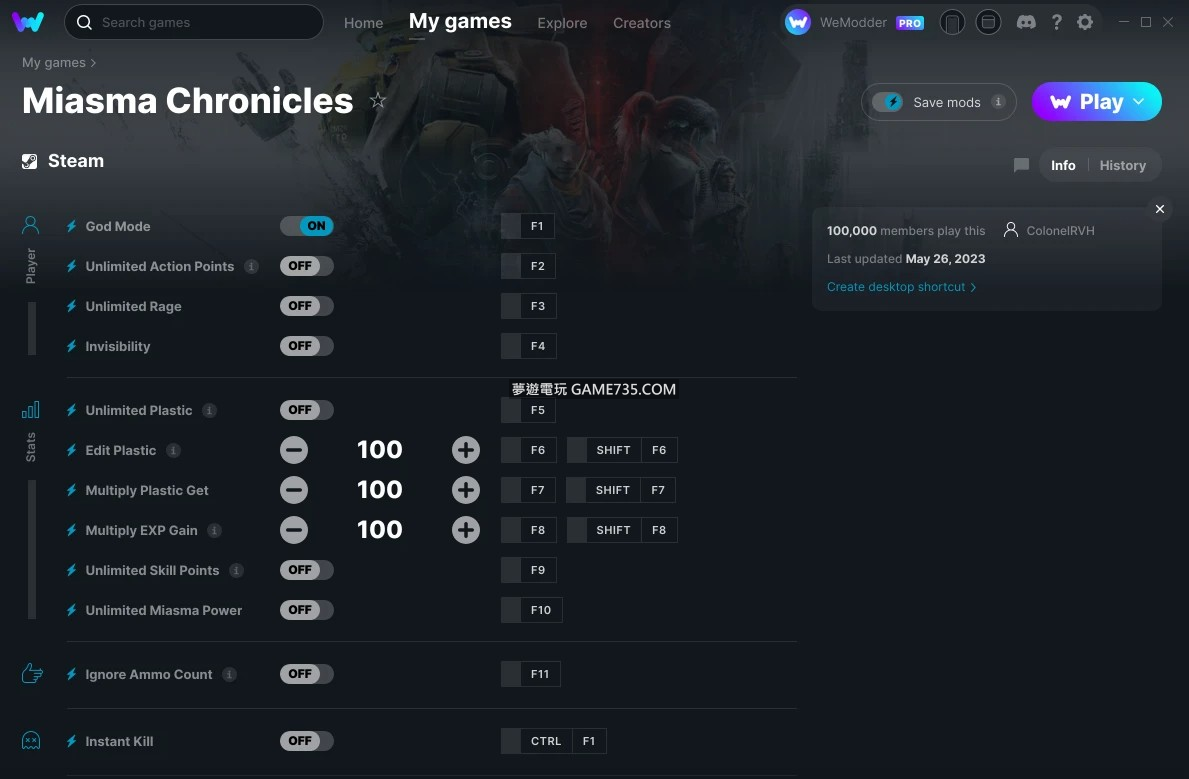Click the info icon beside Unlimited Action Points
Screen dimensions: 1189x779
pos(252,267)
